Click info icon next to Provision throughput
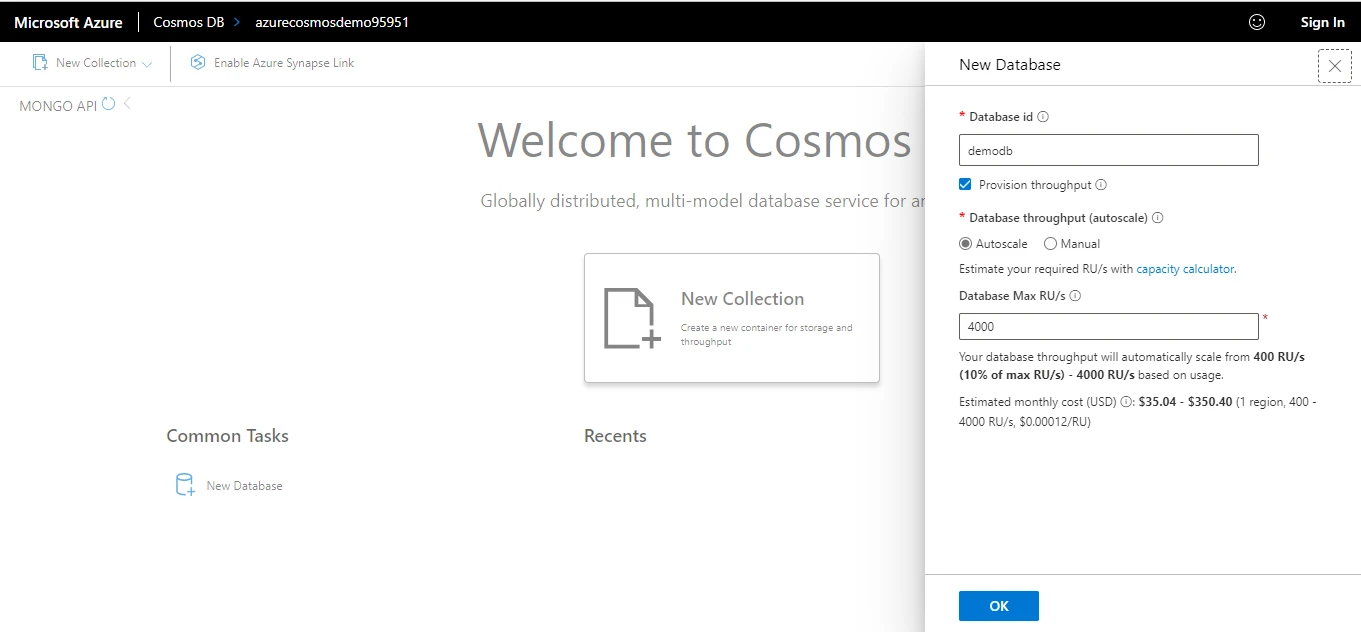 point(1101,185)
